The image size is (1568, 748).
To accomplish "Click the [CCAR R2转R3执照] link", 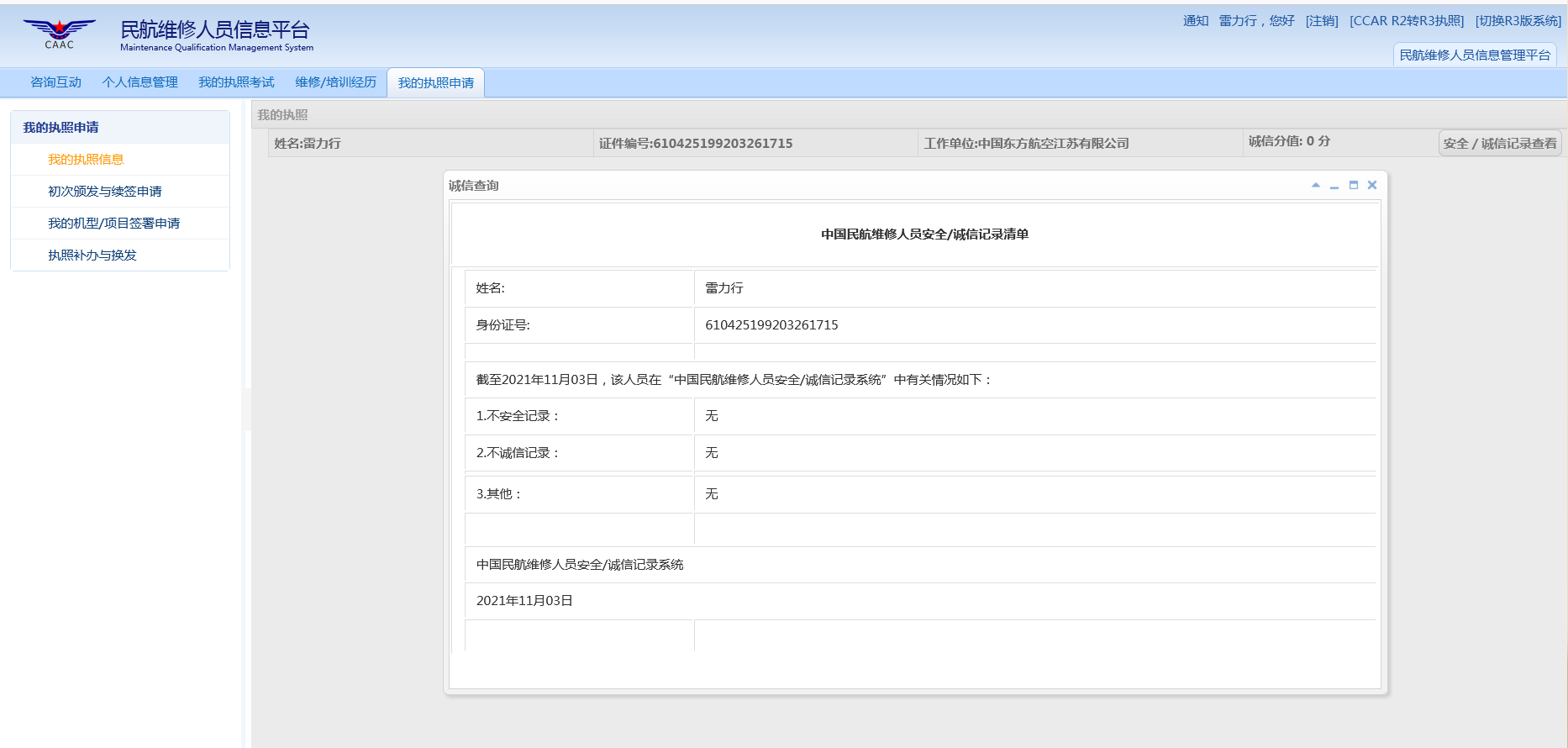I will tap(1407, 21).
